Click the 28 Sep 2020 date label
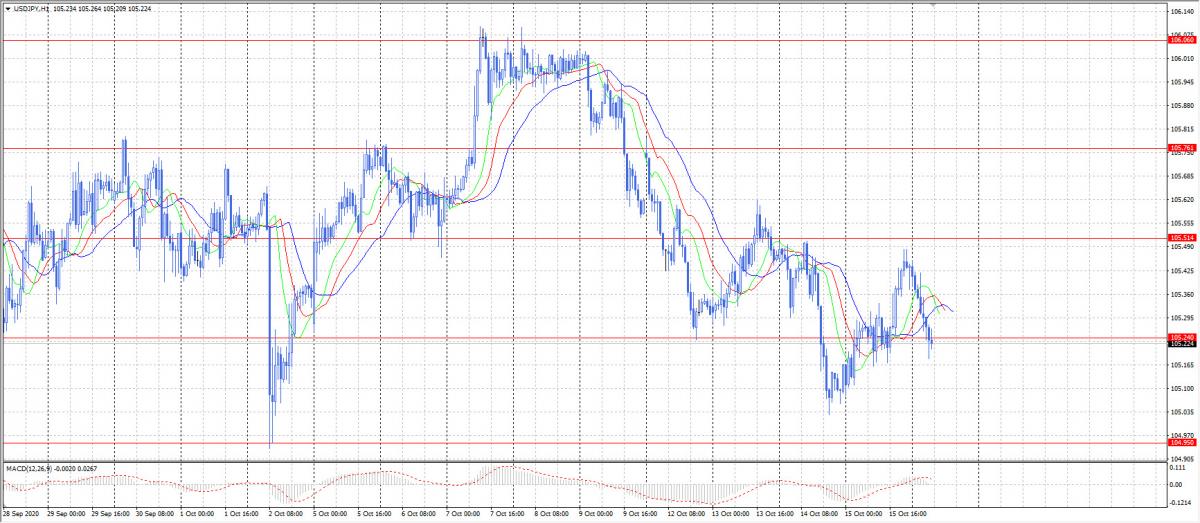 coord(21,516)
